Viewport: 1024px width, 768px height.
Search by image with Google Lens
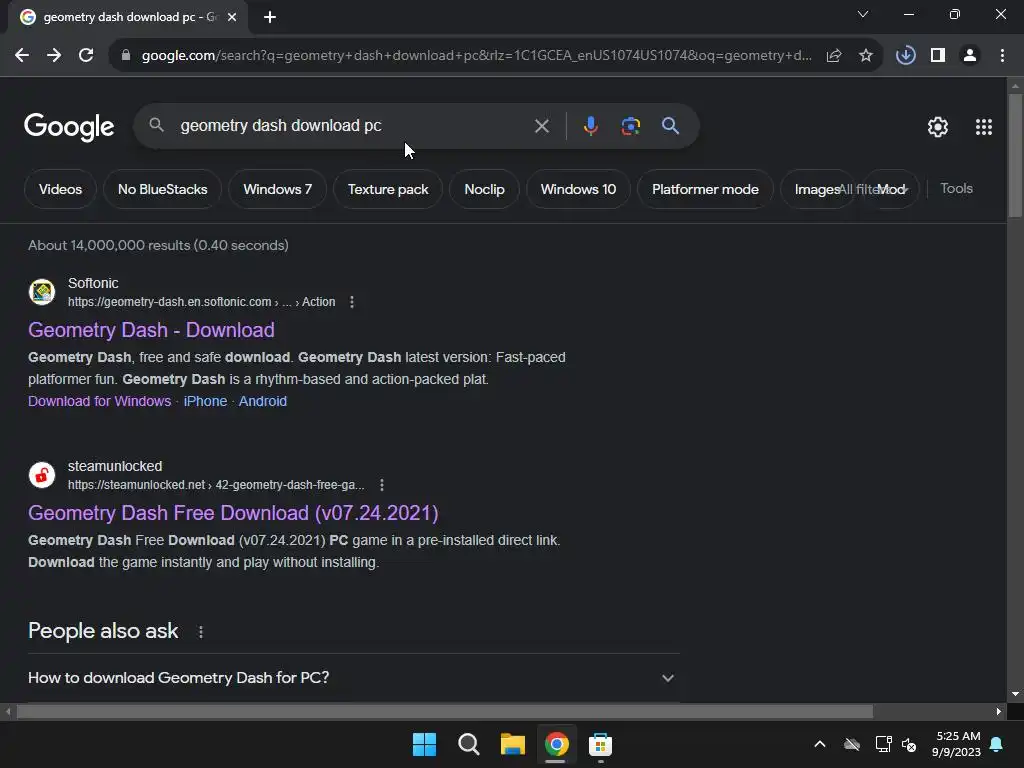(x=631, y=126)
